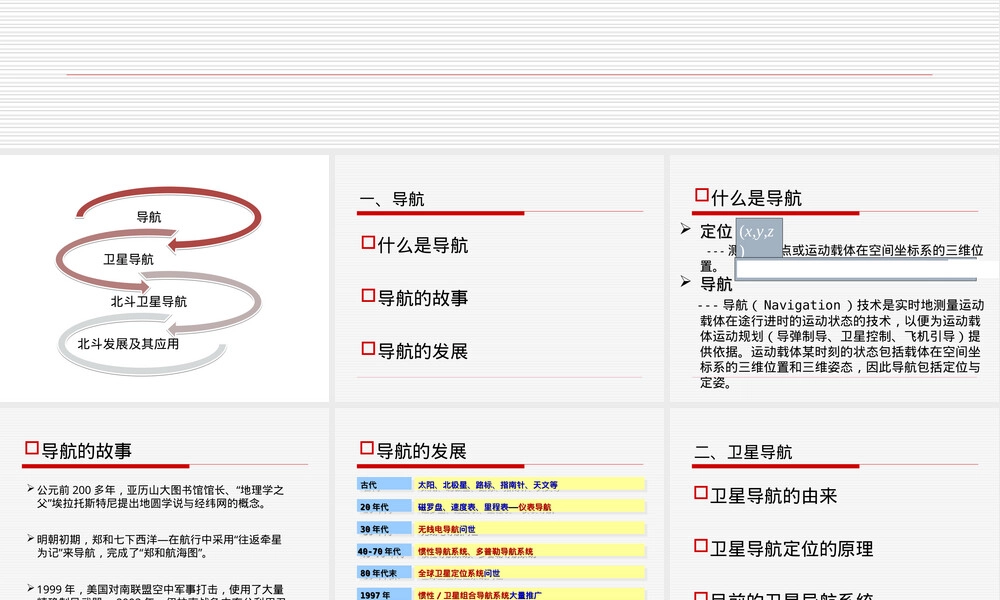Click 太阳、北极星、路标、指南针 yellow cell
The width and height of the screenshot is (1000, 600).
click(529, 485)
